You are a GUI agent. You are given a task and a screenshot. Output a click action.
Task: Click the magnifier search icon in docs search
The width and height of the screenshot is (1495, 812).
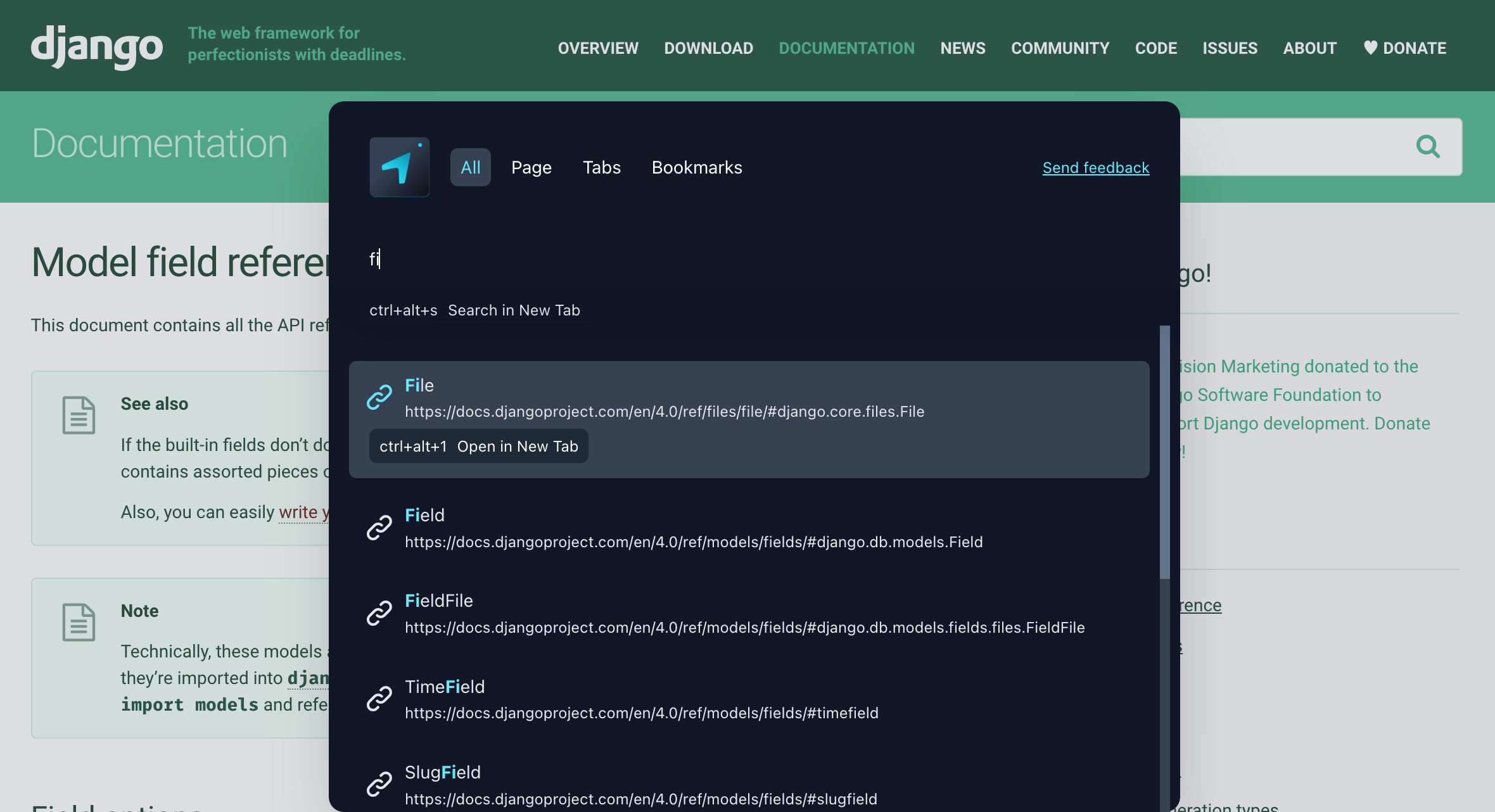point(1427,147)
